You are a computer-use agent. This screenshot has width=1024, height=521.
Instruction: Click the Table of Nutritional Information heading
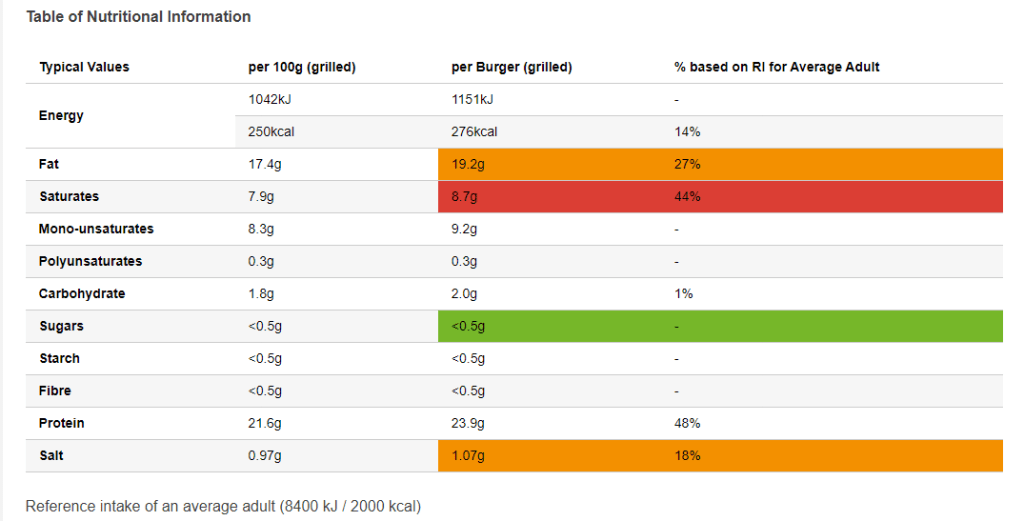coord(138,17)
